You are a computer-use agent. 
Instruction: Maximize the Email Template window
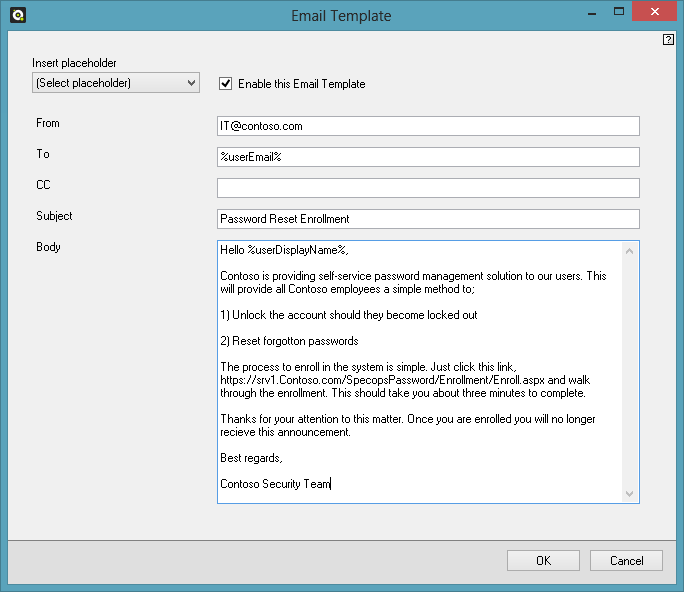[619, 12]
